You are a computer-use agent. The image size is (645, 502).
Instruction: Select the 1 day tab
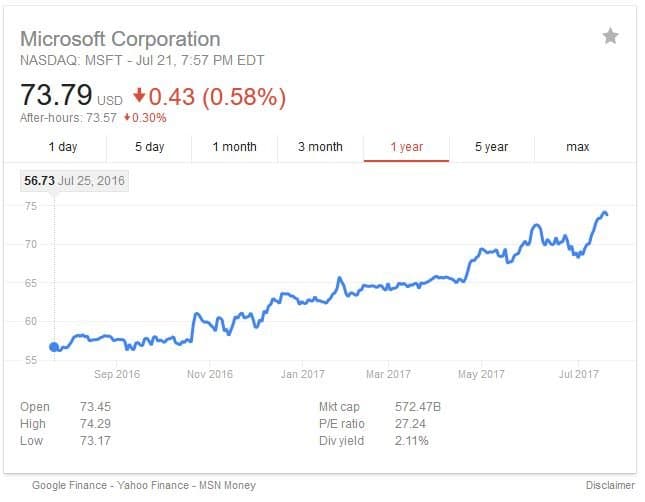[x=63, y=147]
